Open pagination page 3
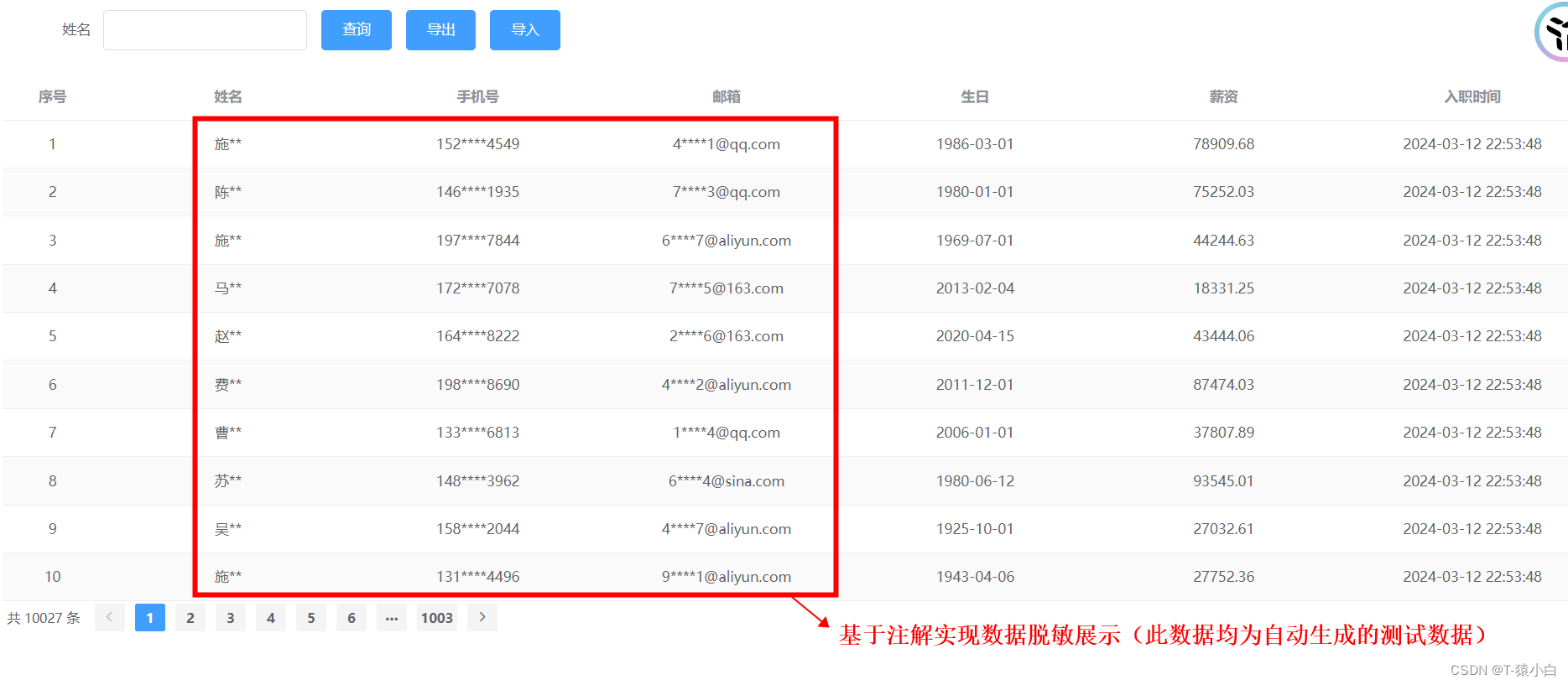The image size is (1568, 685). (x=231, y=617)
